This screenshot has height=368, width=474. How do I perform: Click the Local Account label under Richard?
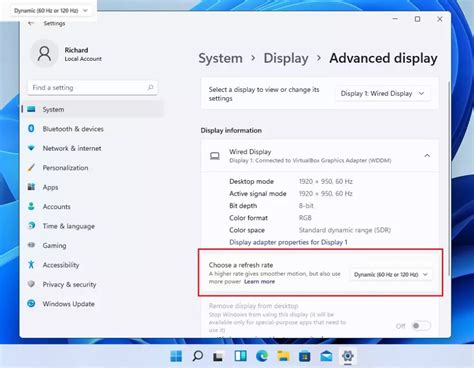(x=83, y=59)
